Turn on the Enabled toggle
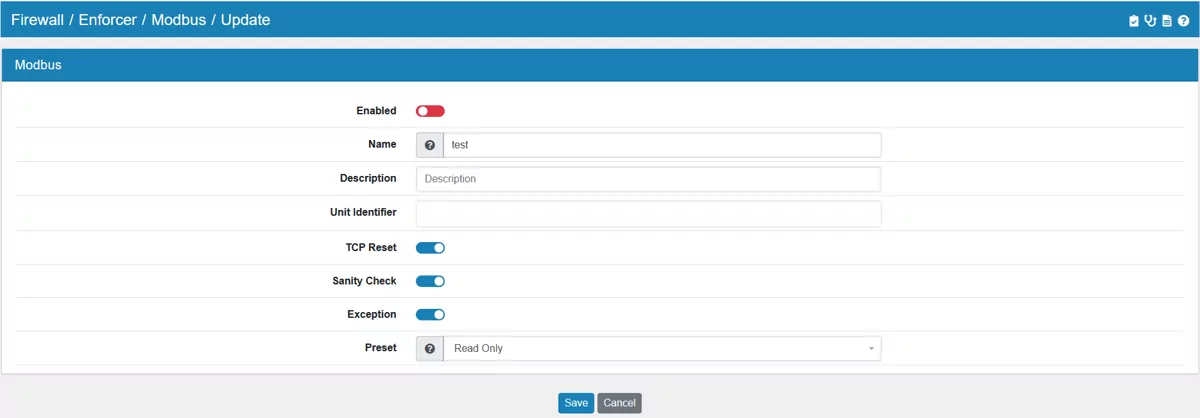 coord(430,111)
